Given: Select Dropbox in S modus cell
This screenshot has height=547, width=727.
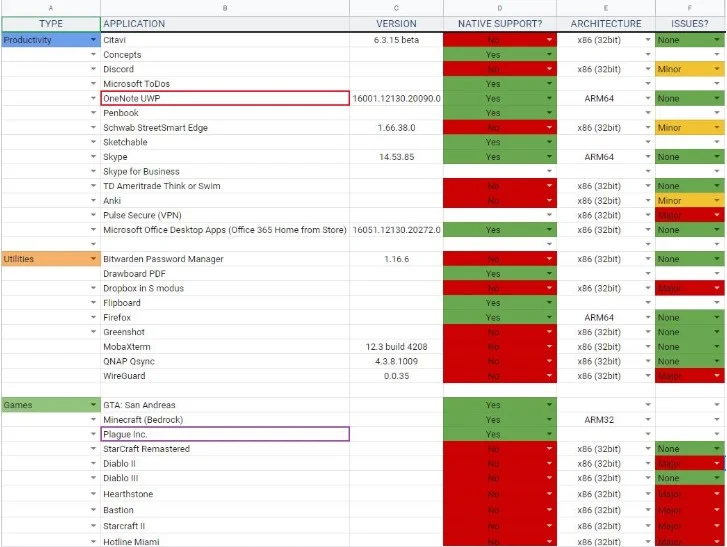Looking at the screenshot, I should point(225,288).
